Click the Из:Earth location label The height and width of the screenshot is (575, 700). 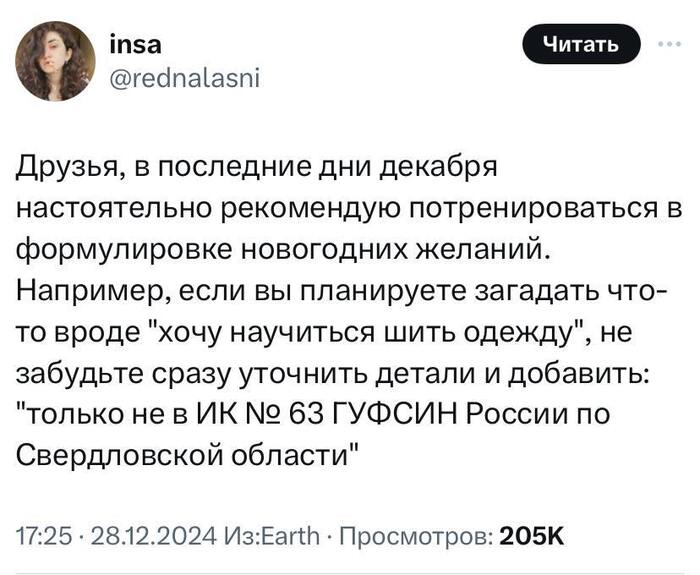coord(273,536)
